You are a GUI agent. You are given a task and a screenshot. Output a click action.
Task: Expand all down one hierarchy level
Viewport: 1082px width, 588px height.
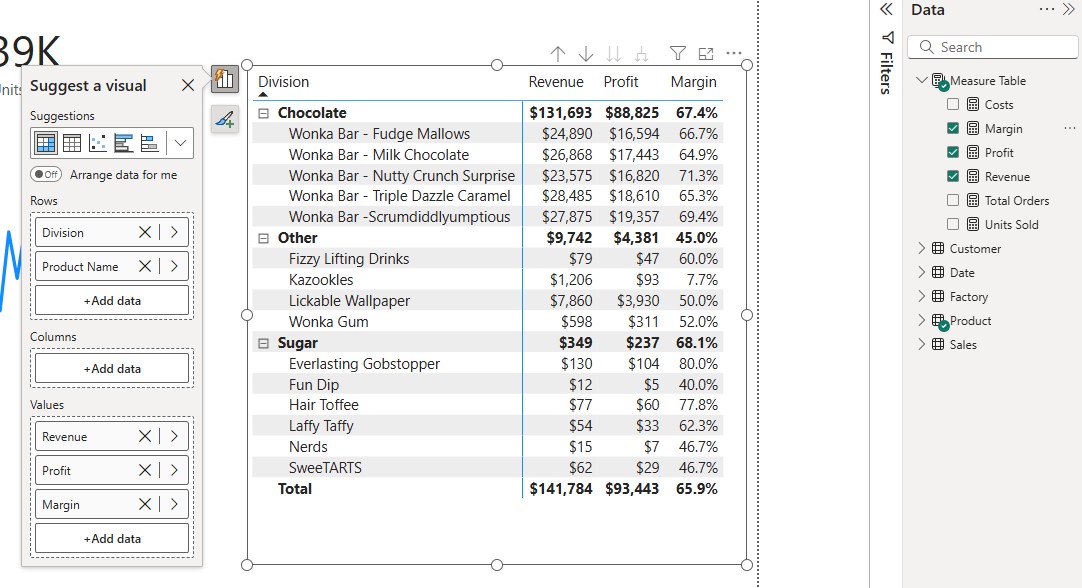[641, 54]
